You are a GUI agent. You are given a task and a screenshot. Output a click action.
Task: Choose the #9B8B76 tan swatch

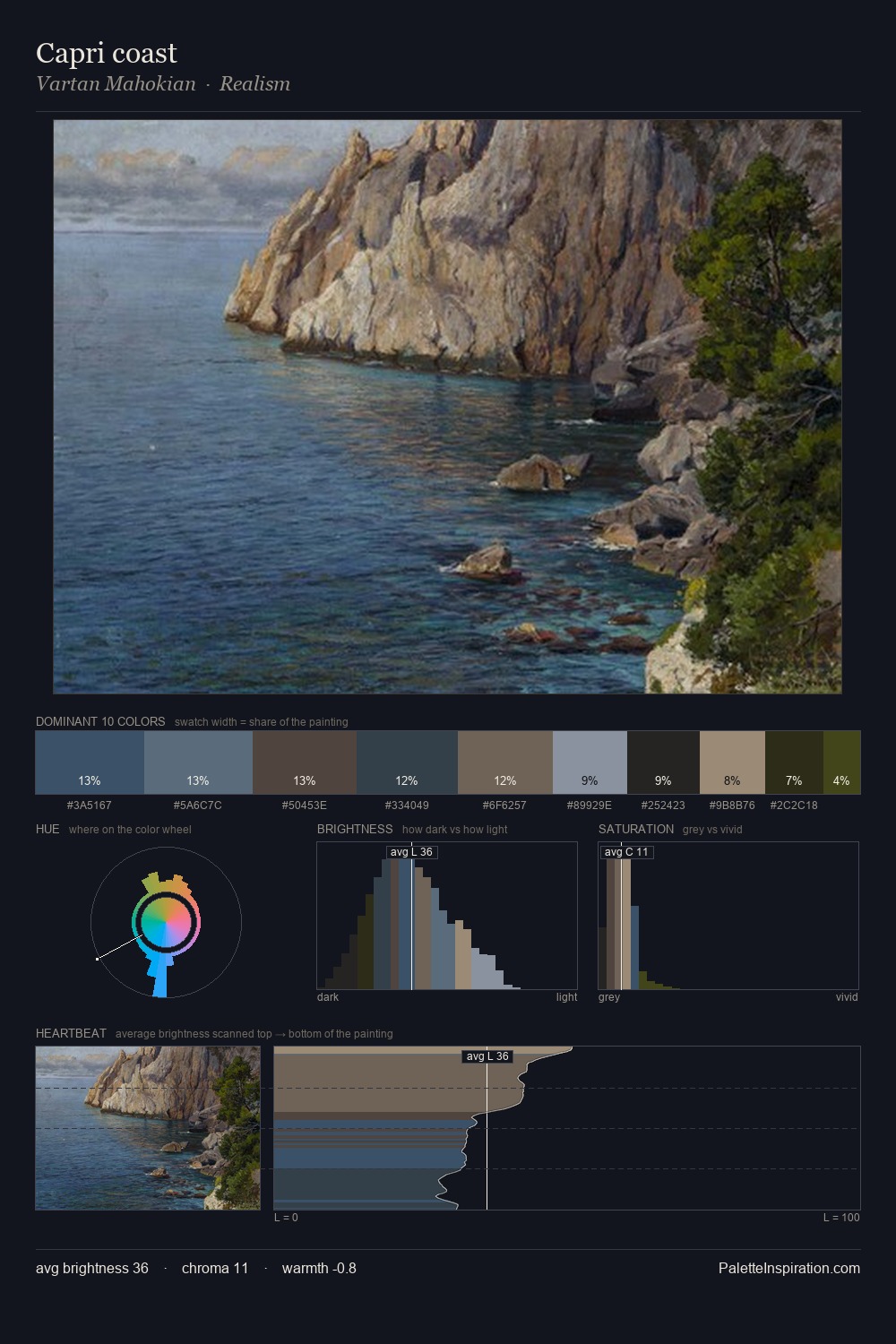pos(732,762)
